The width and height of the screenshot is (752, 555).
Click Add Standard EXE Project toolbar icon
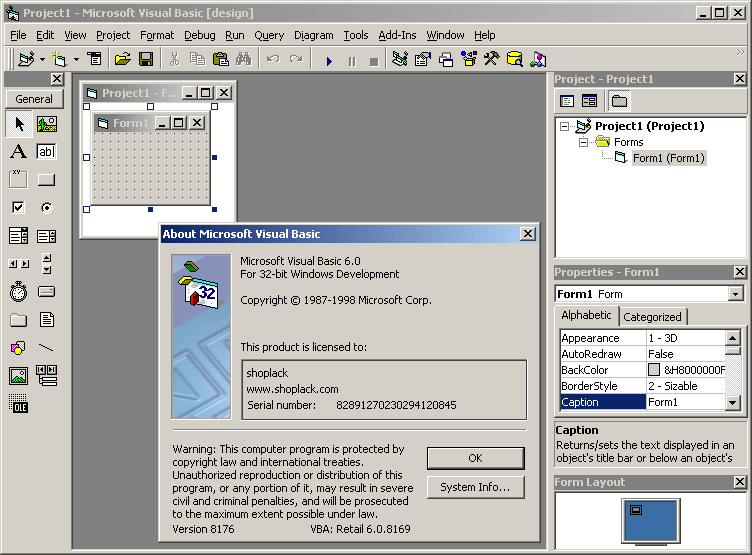point(26,59)
